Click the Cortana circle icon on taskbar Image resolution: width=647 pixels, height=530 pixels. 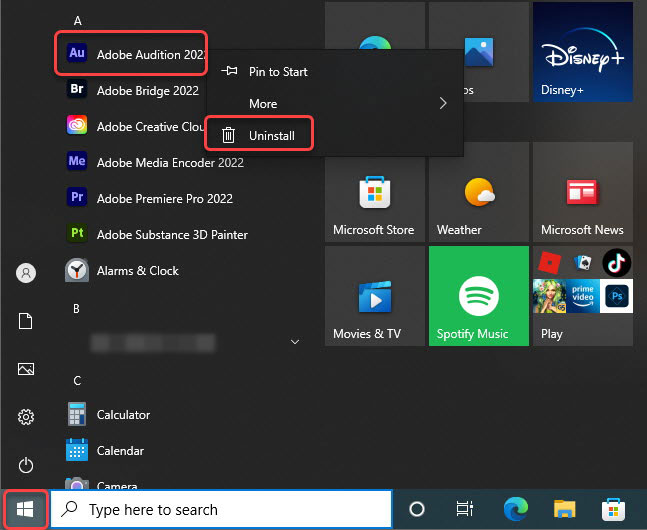pyautogui.click(x=417, y=509)
